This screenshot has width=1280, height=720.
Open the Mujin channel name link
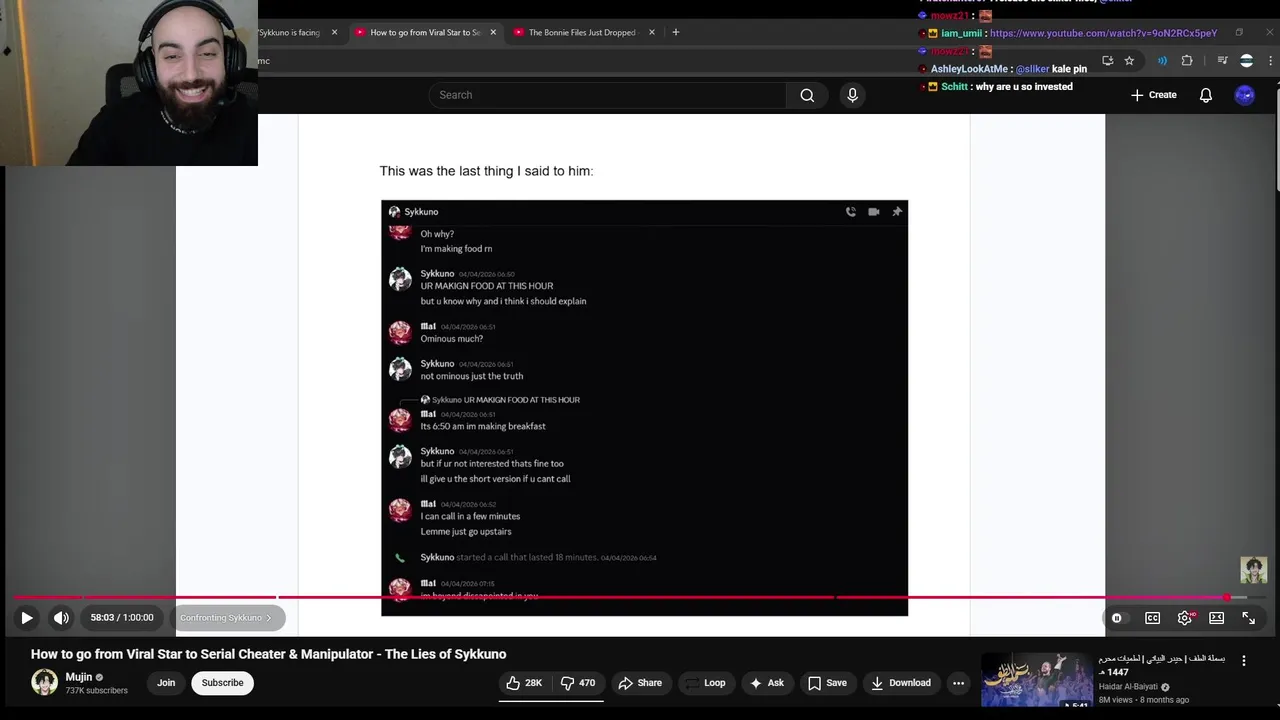tap(79, 677)
